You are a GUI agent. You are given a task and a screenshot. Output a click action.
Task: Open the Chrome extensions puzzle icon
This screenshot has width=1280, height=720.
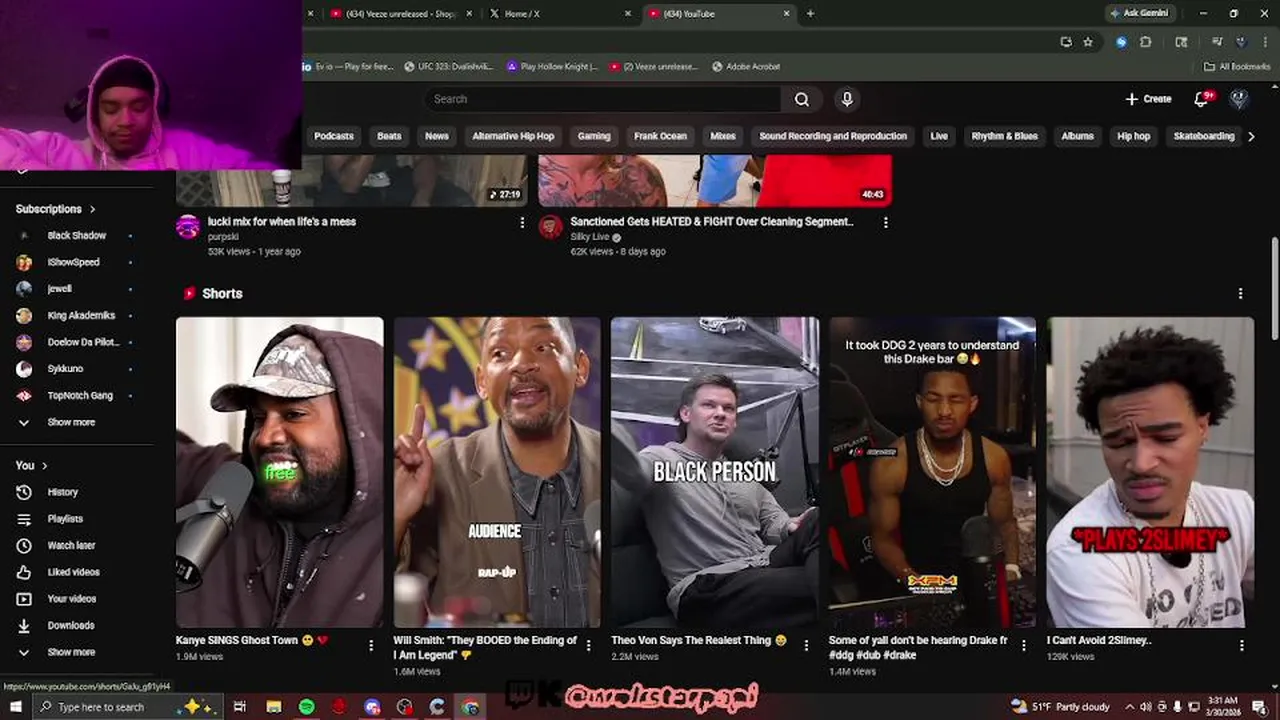click(1146, 42)
